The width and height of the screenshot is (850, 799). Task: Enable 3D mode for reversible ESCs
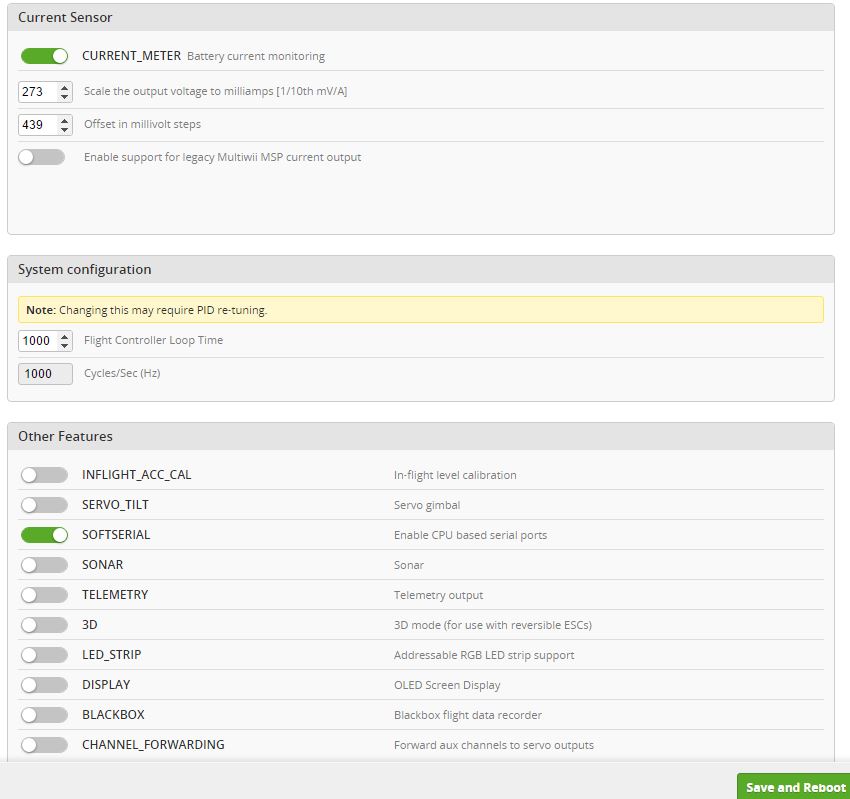(x=44, y=625)
